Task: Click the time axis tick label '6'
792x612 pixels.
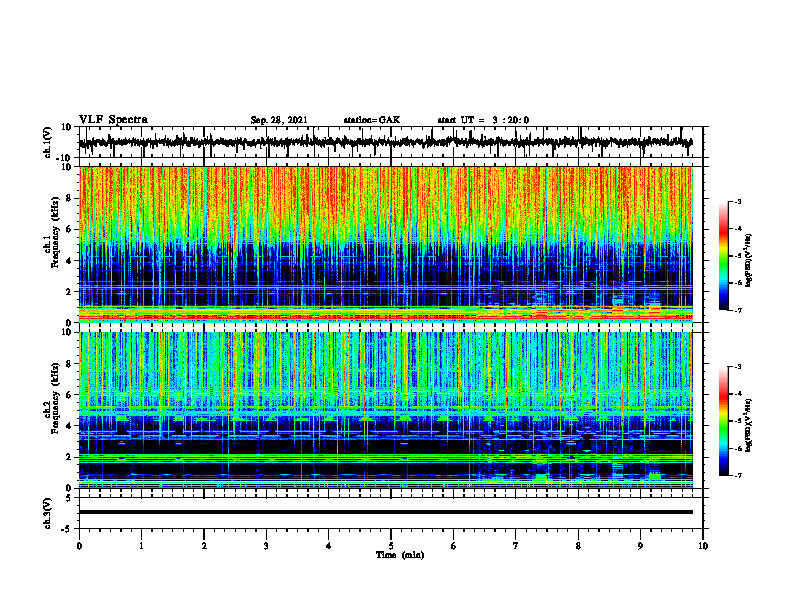Action: (454, 546)
